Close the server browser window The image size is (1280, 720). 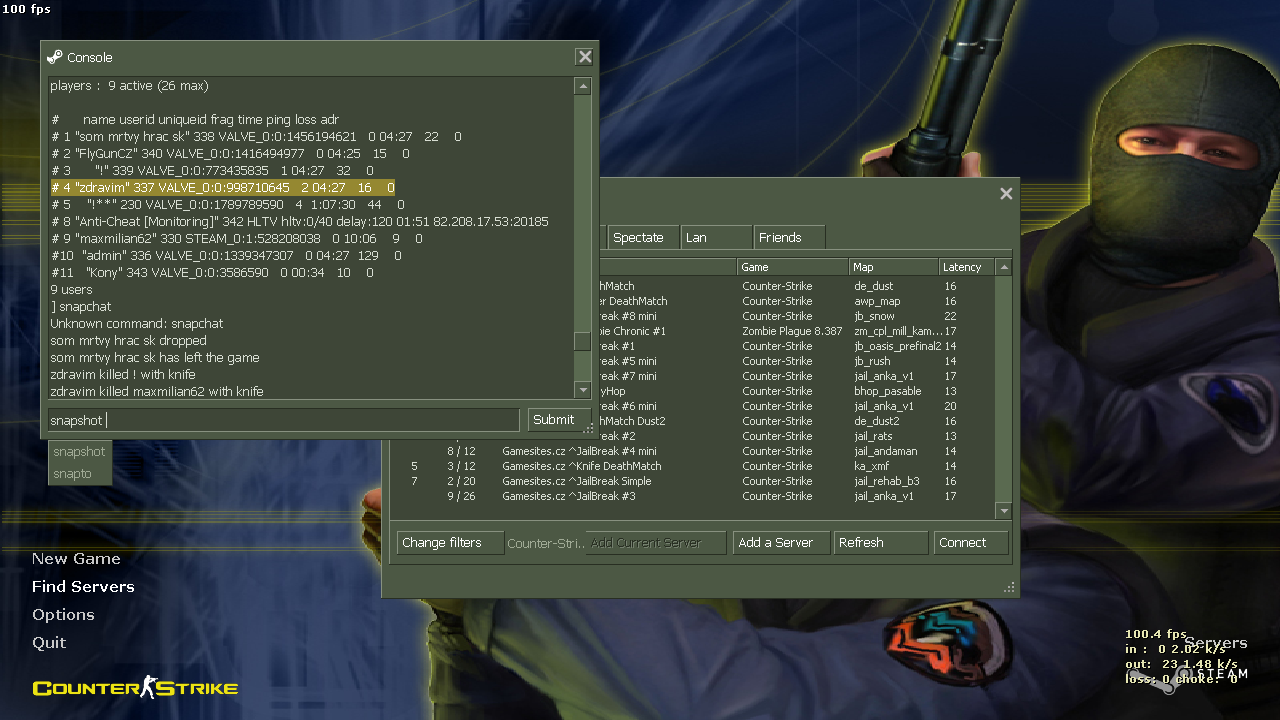tap(1006, 194)
